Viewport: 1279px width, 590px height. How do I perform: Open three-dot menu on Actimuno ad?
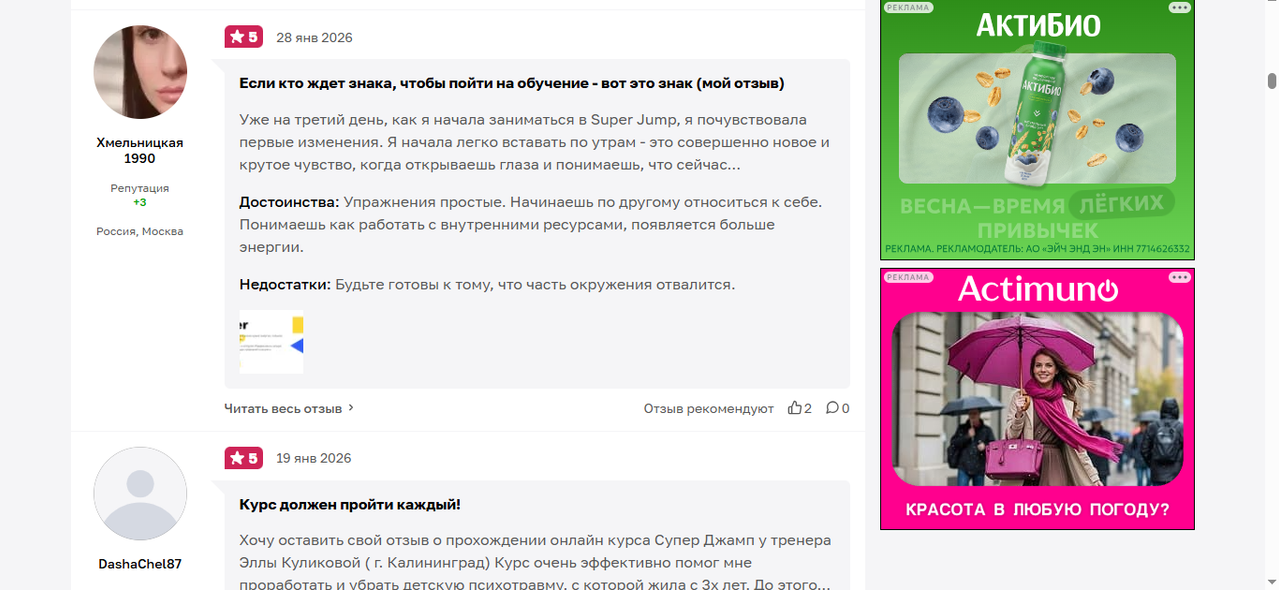[1180, 277]
